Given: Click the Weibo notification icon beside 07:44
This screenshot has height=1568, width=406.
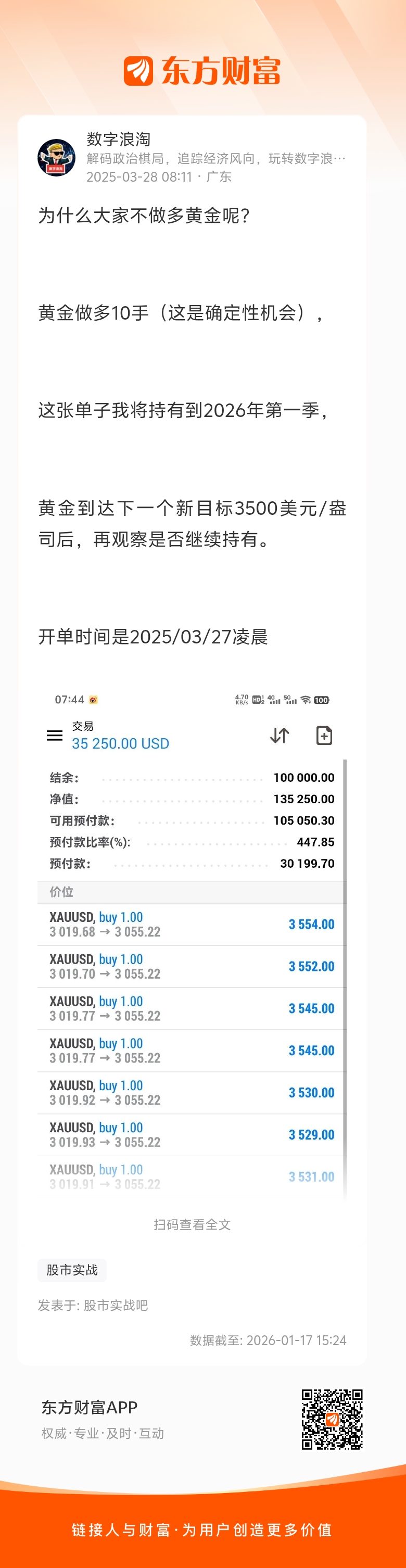Looking at the screenshot, I should (93, 700).
